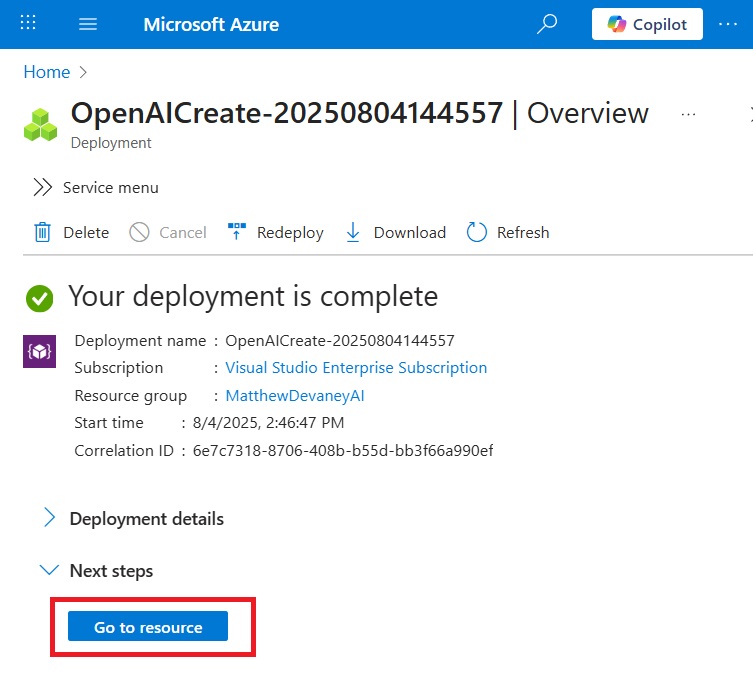Screen dimensions: 753x687
Task: Select the Correlation ID value text
Action: (x=343, y=451)
